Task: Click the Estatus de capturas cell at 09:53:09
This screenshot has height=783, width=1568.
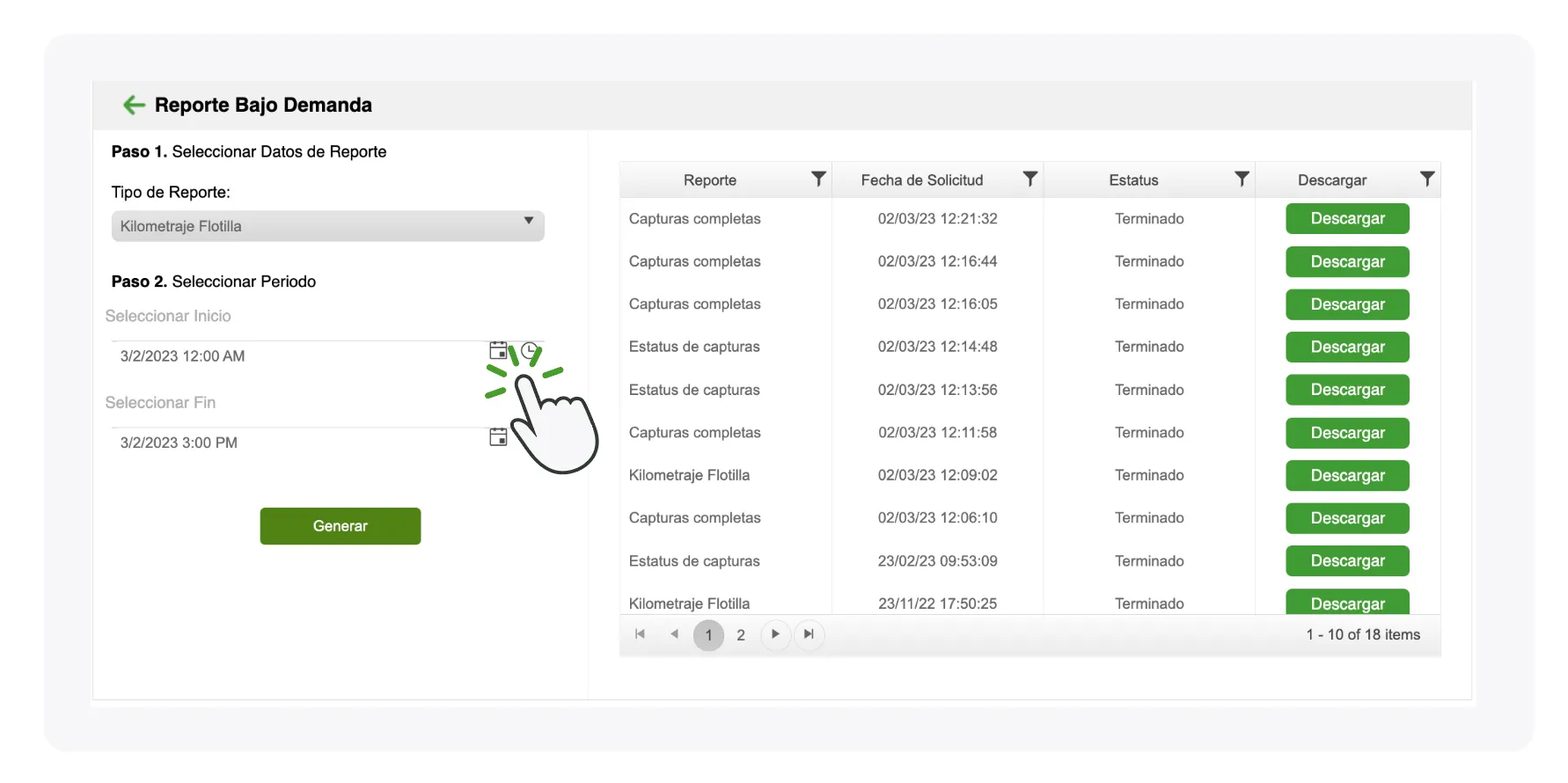Action: pyautogui.click(x=694, y=561)
